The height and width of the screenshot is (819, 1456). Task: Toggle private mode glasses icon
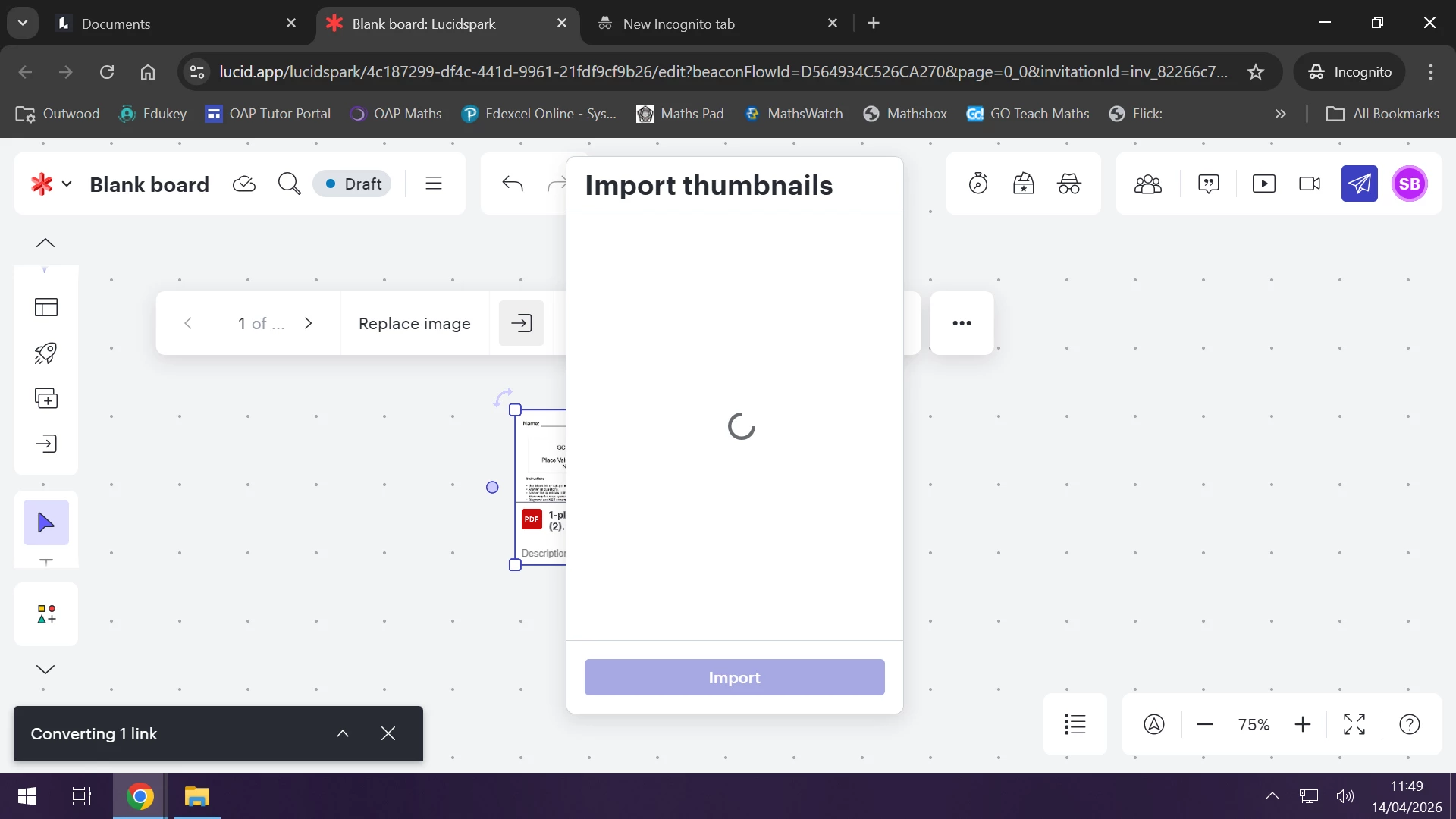coord(1069,184)
